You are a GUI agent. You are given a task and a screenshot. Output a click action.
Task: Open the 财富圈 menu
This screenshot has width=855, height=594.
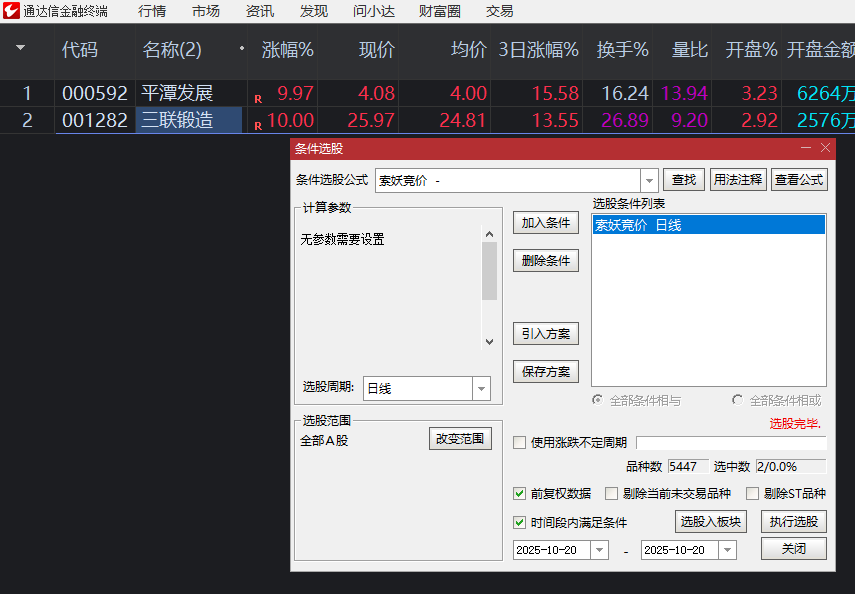pyautogui.click(x=440, y=11)
